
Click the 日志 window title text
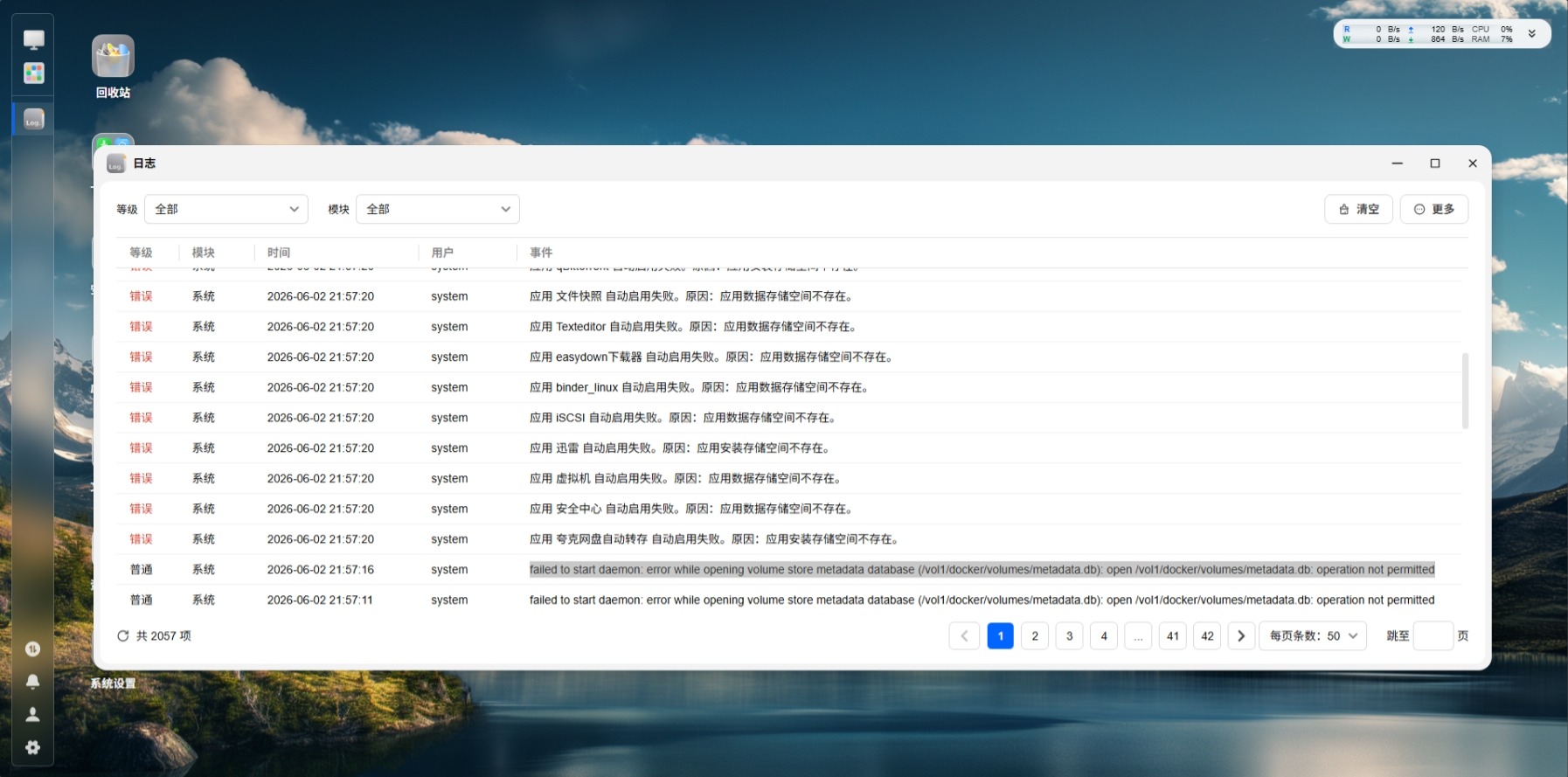[144, 163]
